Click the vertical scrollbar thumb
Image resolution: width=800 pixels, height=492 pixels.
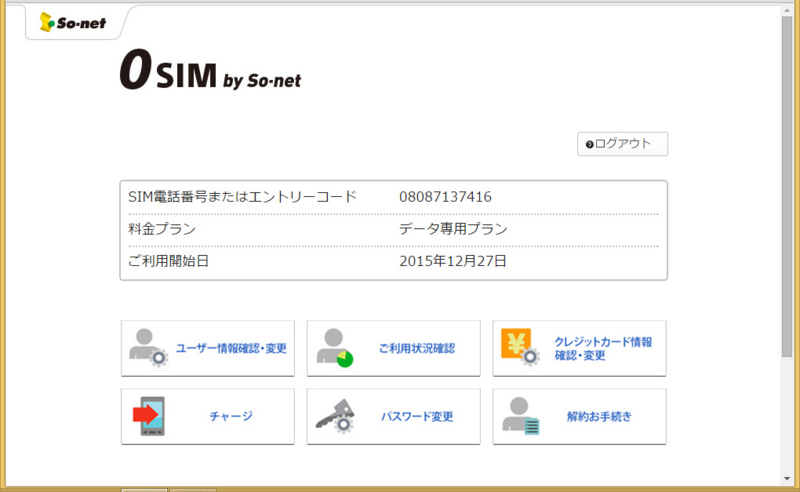[x=787, y=186]
